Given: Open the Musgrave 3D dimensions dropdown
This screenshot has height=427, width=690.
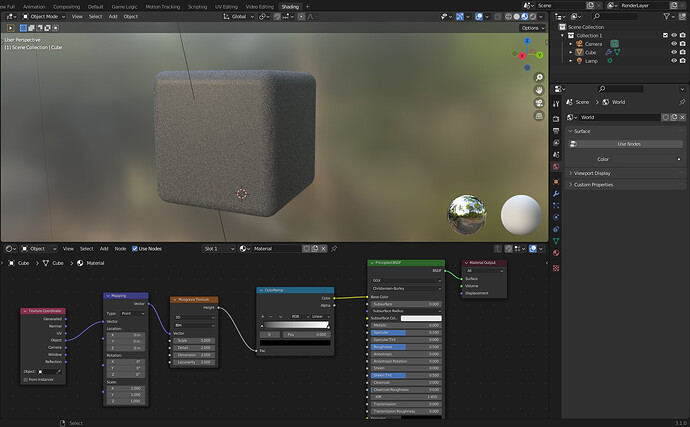Looking at the screenshot, I should point(194,317).
